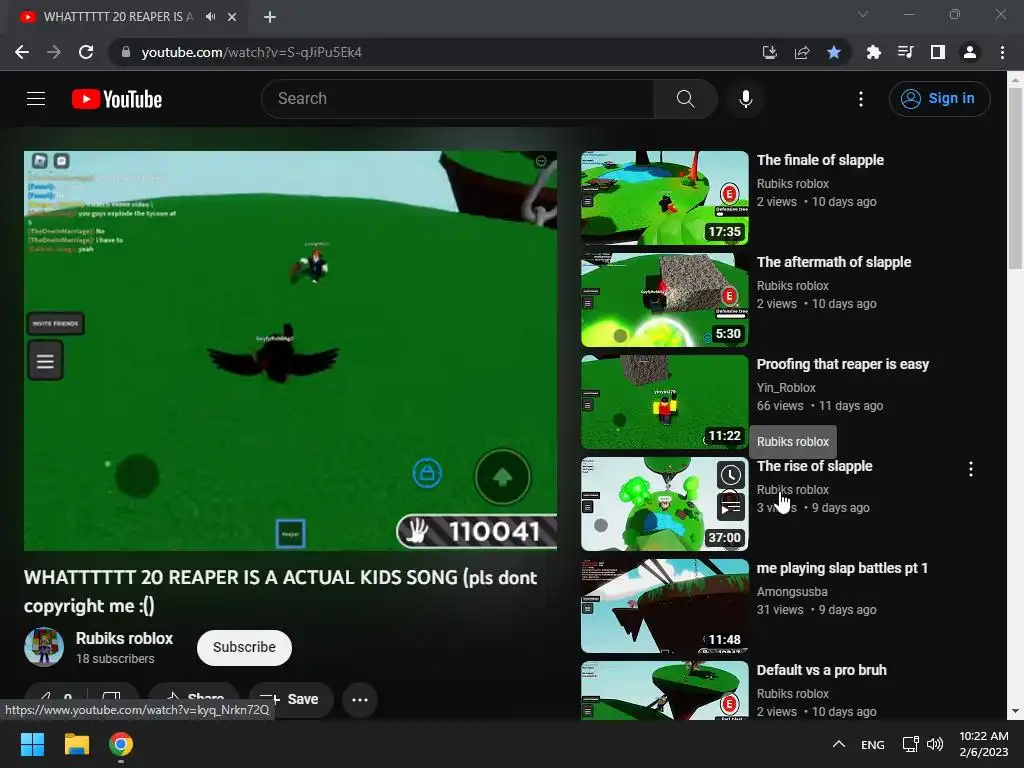
Task: Open YouTube settings three-dot menu
Action: point(861,99)
